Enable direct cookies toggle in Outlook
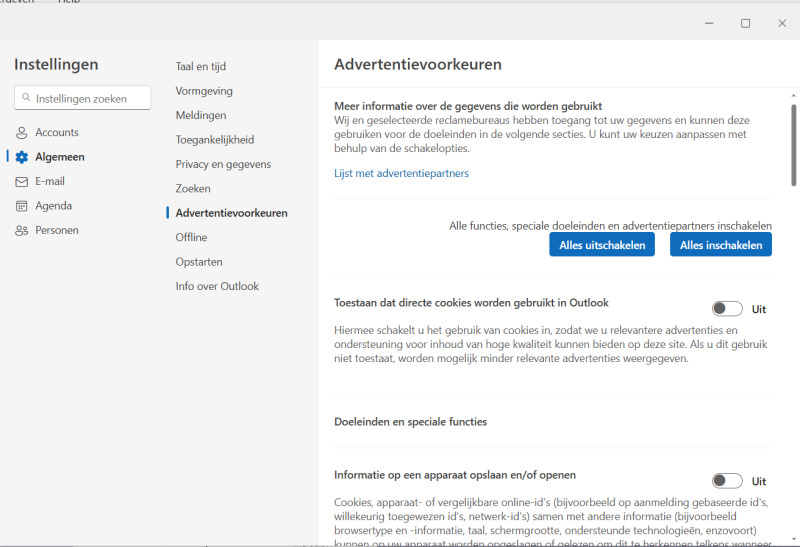The width and height of the screenshot is (800, 547). click(727, 309)
